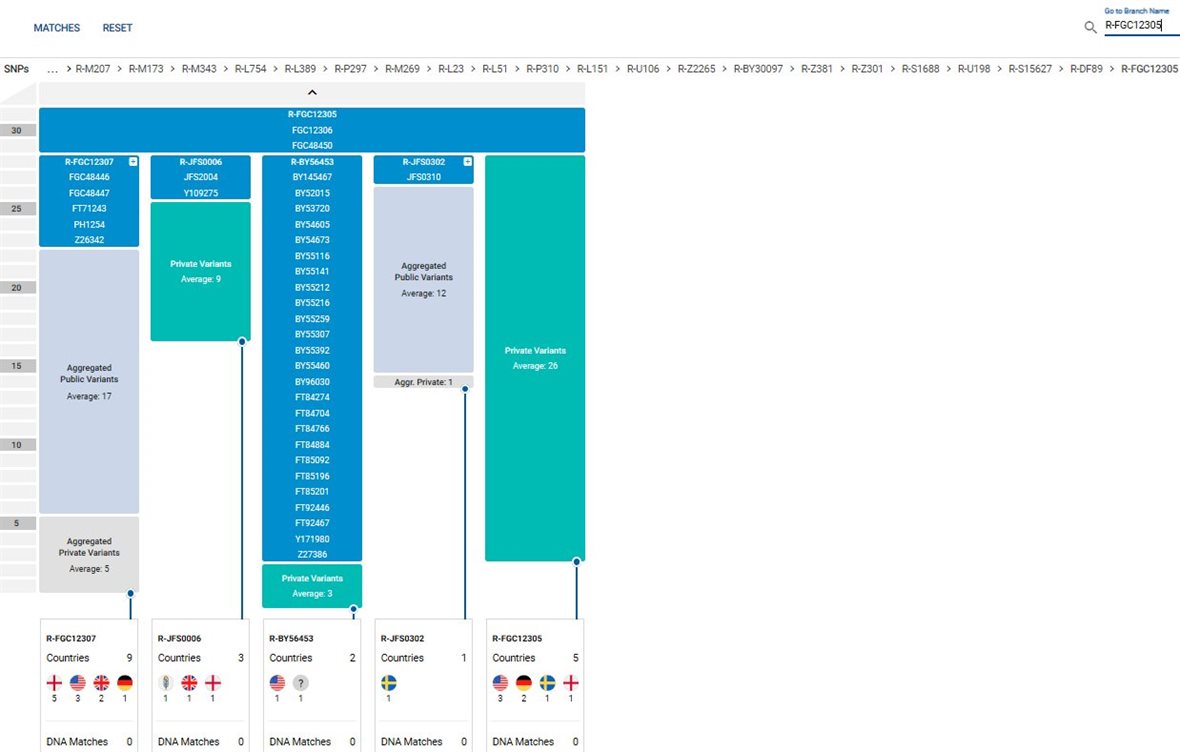This screenshot has width=1180, height=752.
Task: Select R-DF89 in the breadcrumb path
Action: click(1086, 69)
